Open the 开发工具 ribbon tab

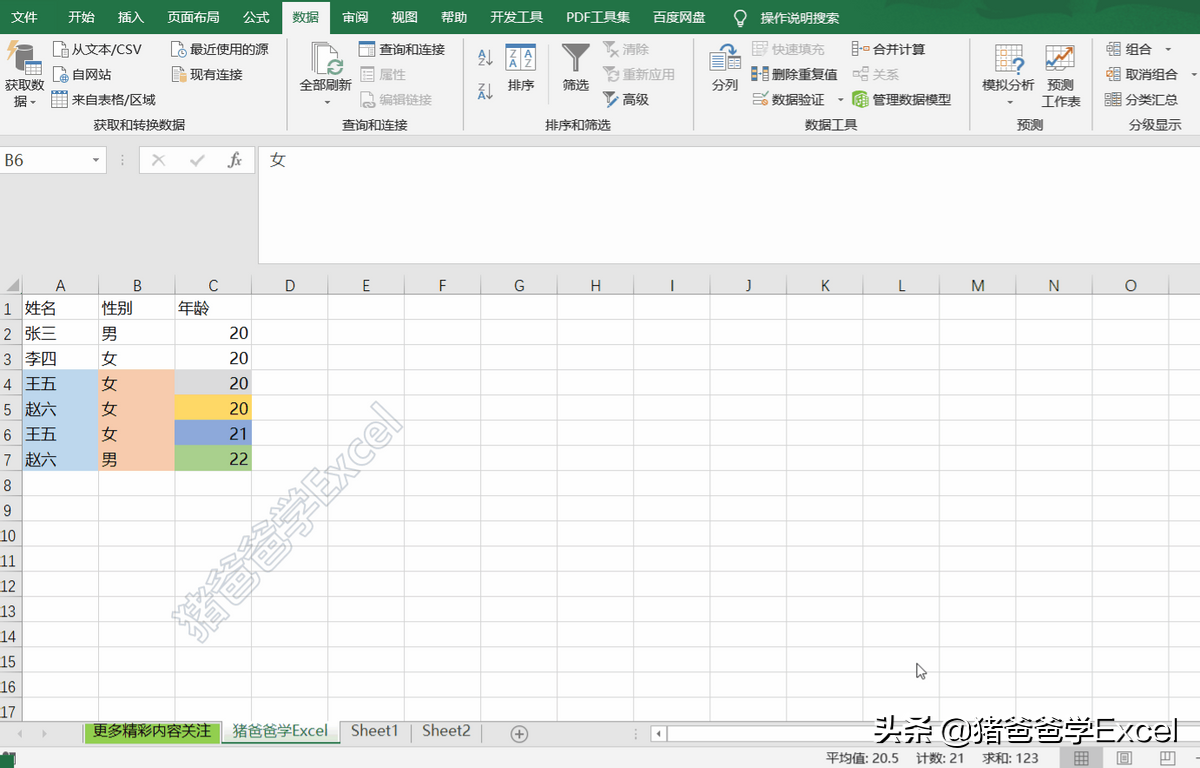click(517, 18)
